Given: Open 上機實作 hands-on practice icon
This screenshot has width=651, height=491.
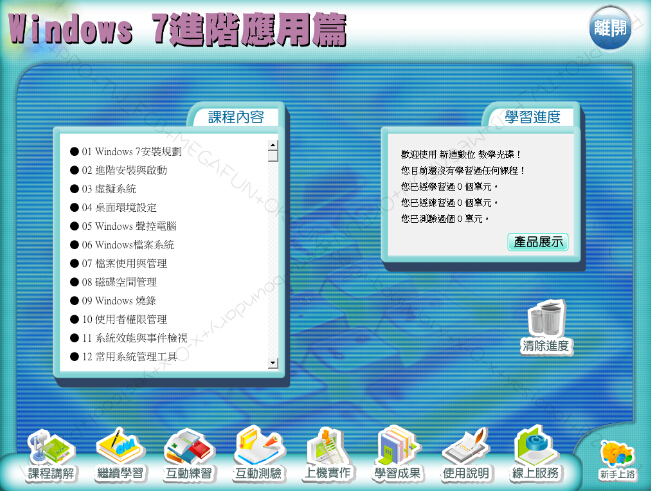Looking at the screenshot, I should point(327,454).
